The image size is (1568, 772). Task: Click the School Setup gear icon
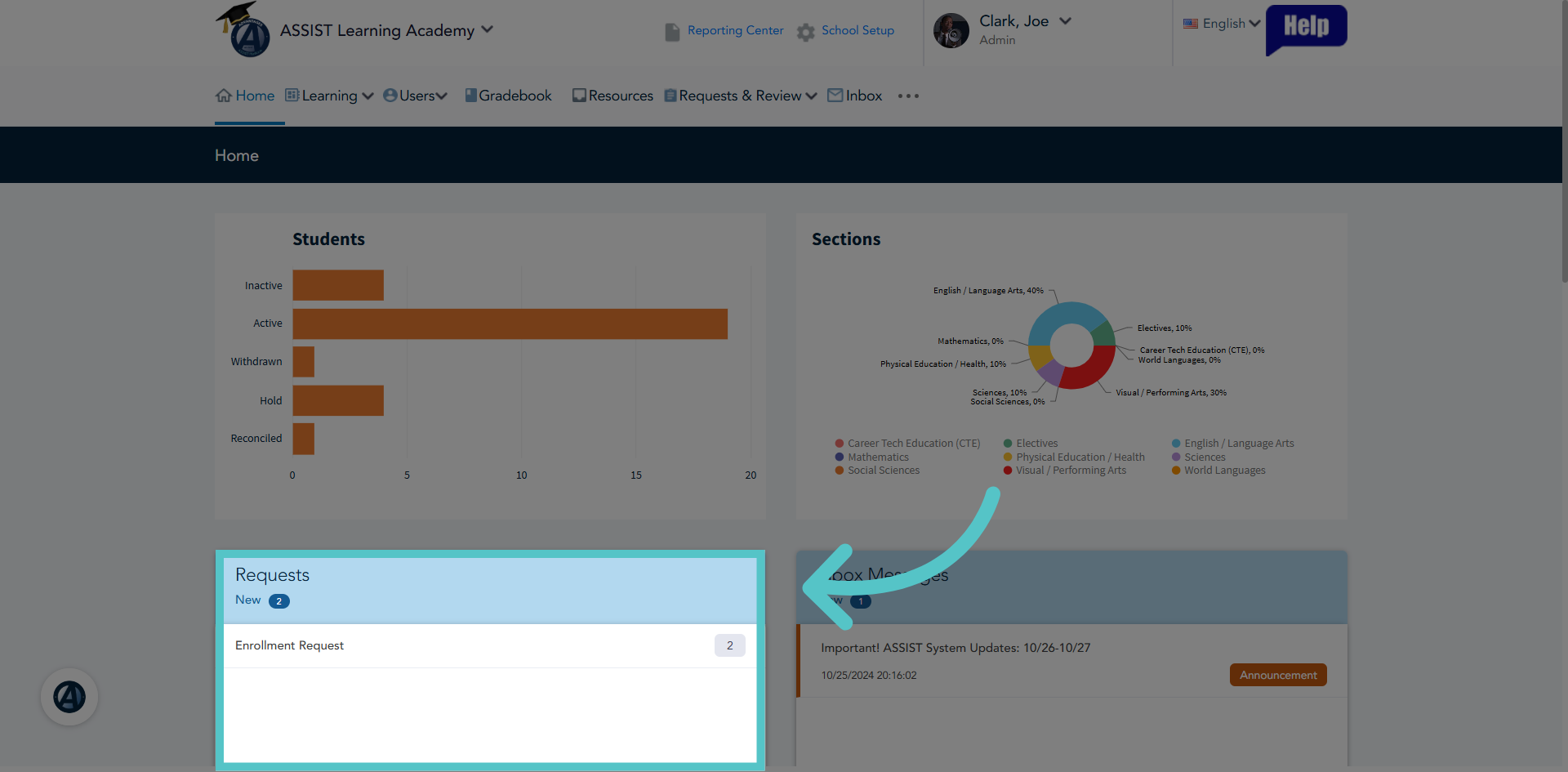(806, 32)
